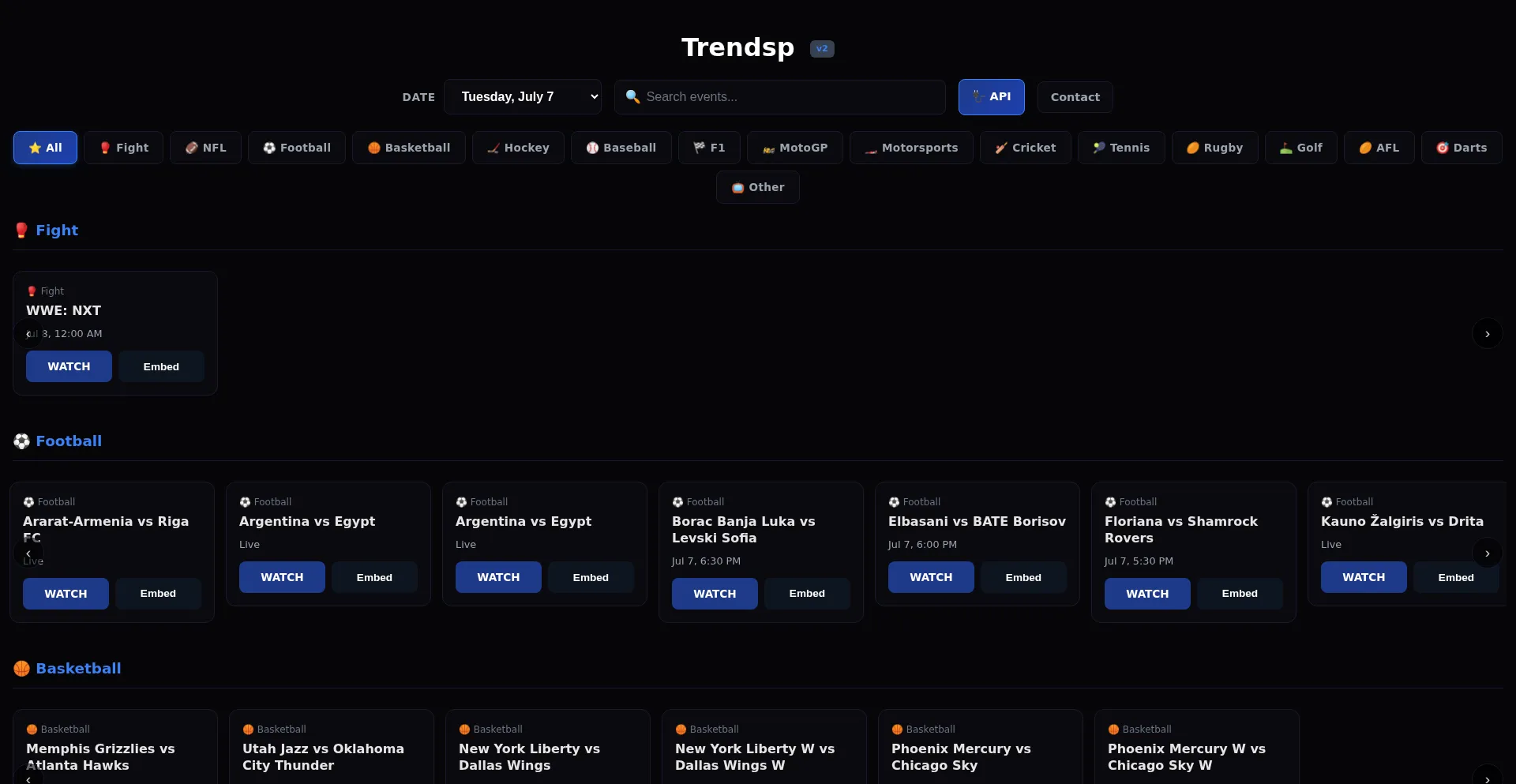1516x784 pixels.
Task: Filter by the Motorsports category
Action: 911,148
